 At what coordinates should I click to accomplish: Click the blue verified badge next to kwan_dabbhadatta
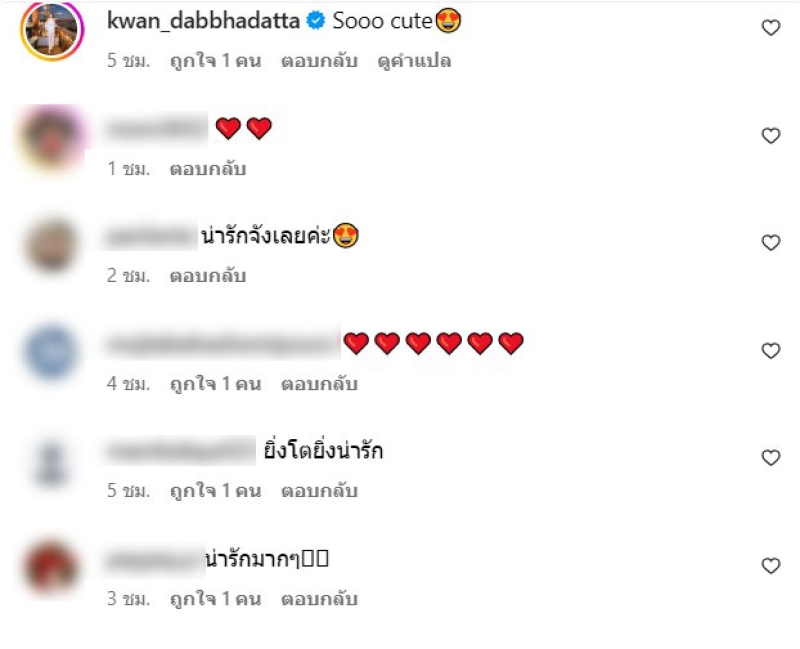tap(316, 21)
